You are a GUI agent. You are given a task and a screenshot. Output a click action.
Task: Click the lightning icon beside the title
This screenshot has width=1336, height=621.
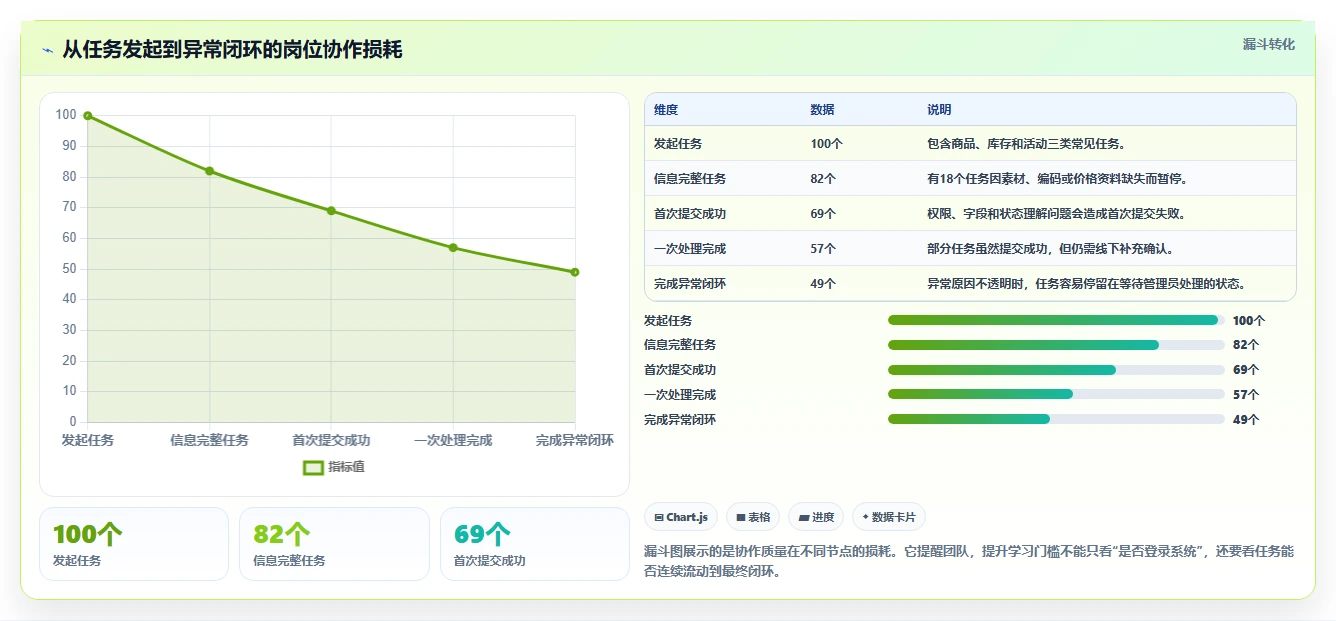click(x=47, y=49)
